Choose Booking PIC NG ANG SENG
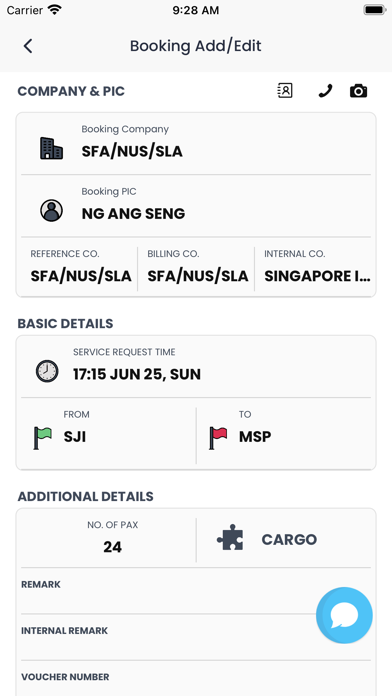This screenshot has height=696, width=392. (196, 206)
